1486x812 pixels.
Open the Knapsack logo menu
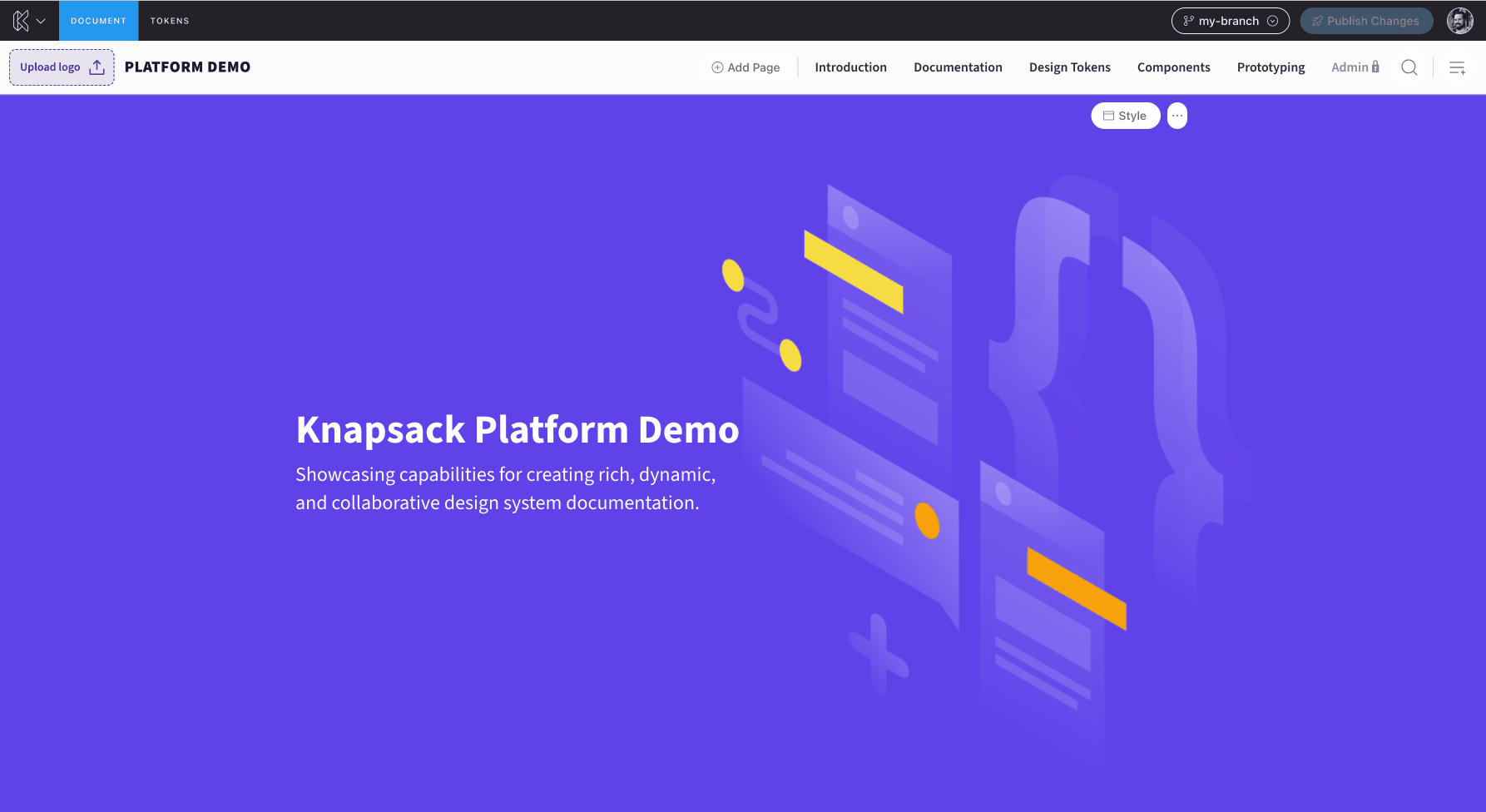pyautogui.click(x=22, y=20)
